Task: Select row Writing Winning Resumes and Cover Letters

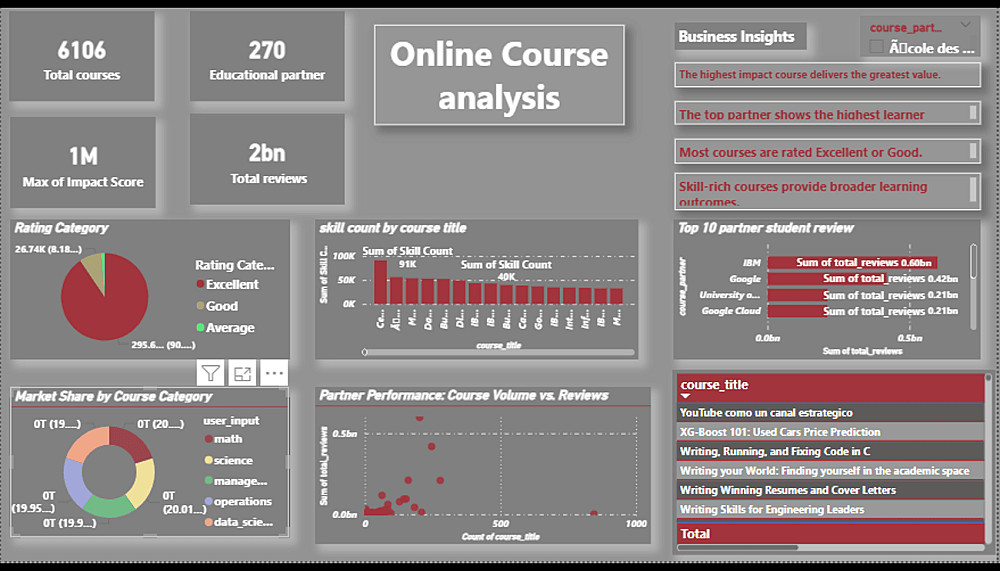Action: [x=830, y=490]
